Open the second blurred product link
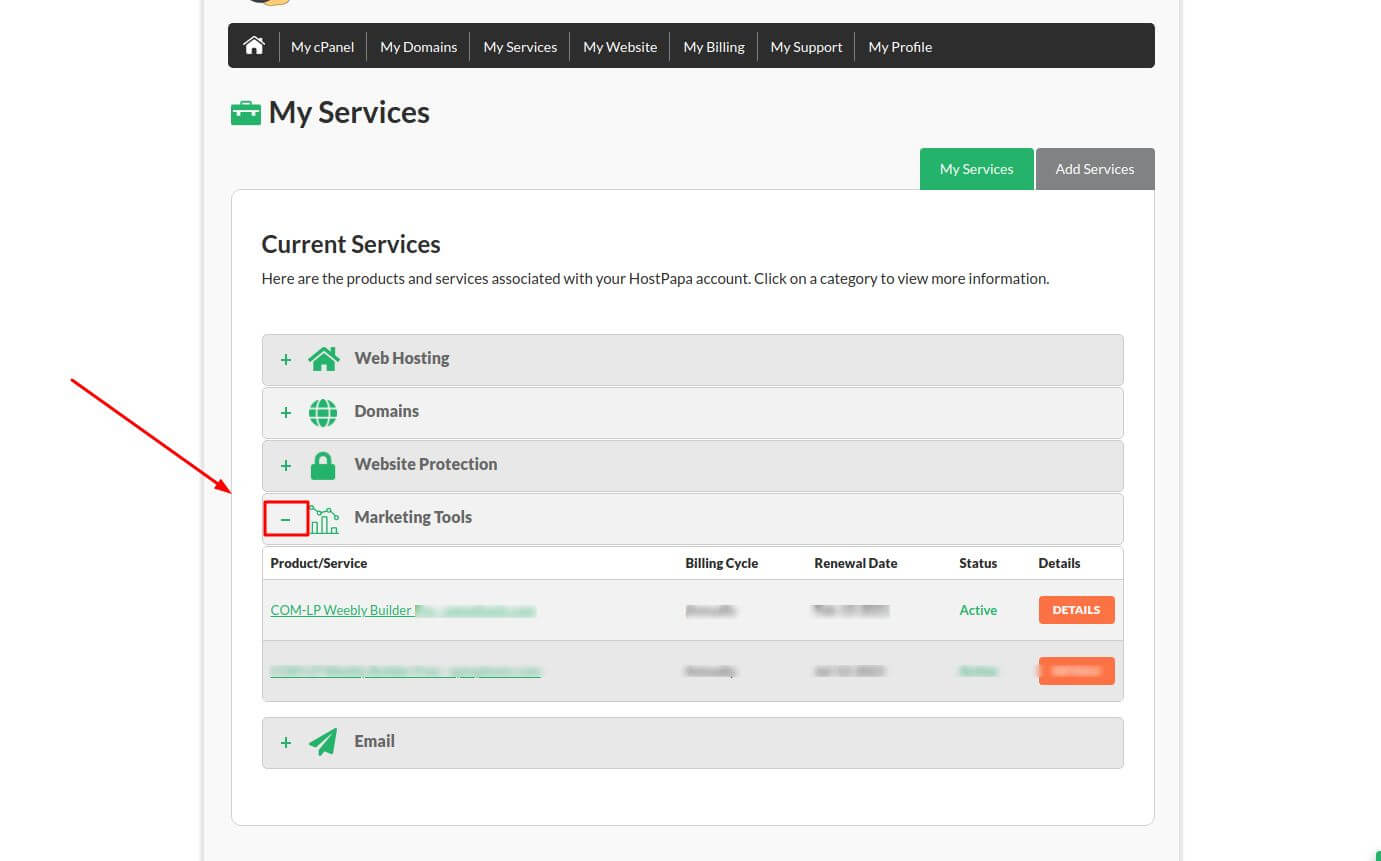 [405, 671]
